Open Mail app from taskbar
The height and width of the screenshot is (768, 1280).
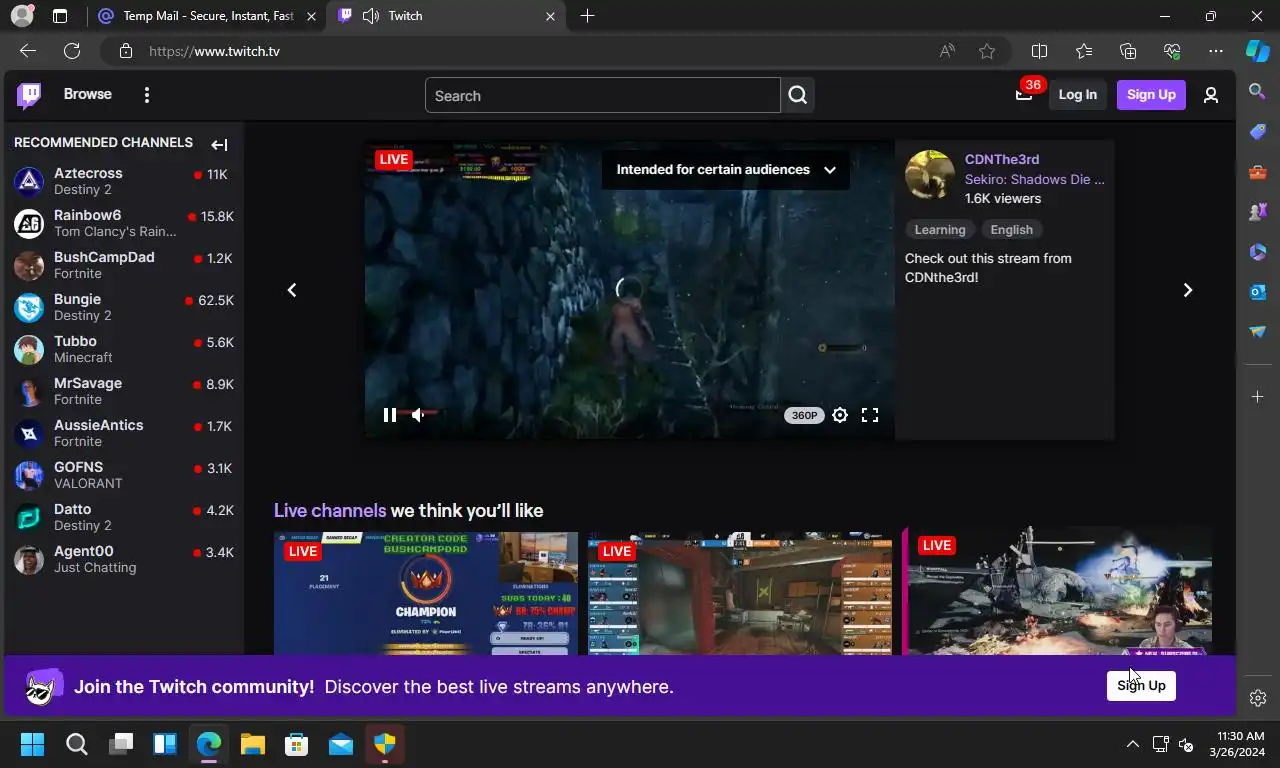(341, 744)
